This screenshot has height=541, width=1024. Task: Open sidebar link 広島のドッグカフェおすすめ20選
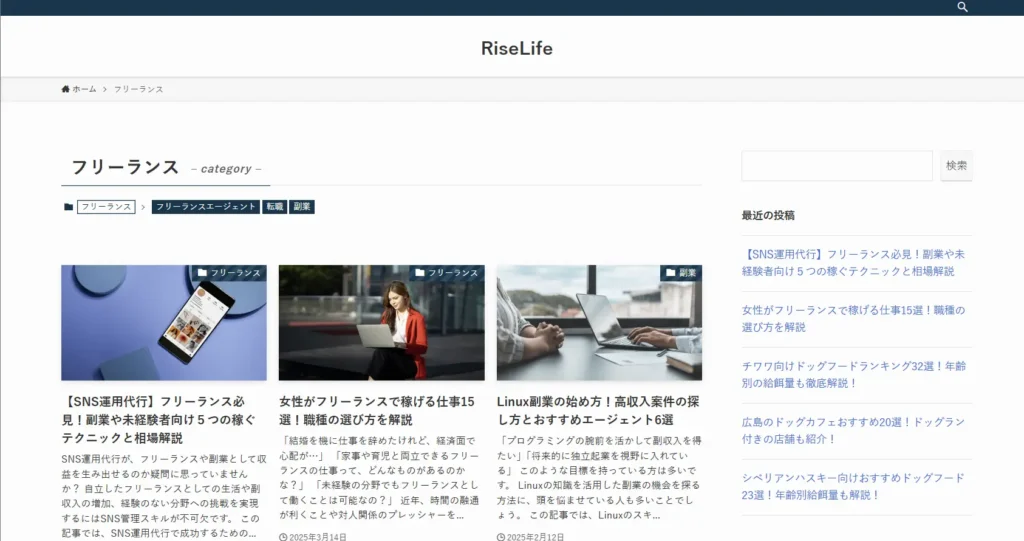(x=853, y=431)
